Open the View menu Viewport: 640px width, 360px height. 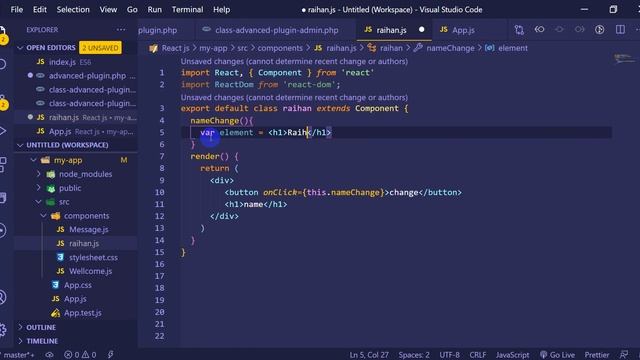108,9
